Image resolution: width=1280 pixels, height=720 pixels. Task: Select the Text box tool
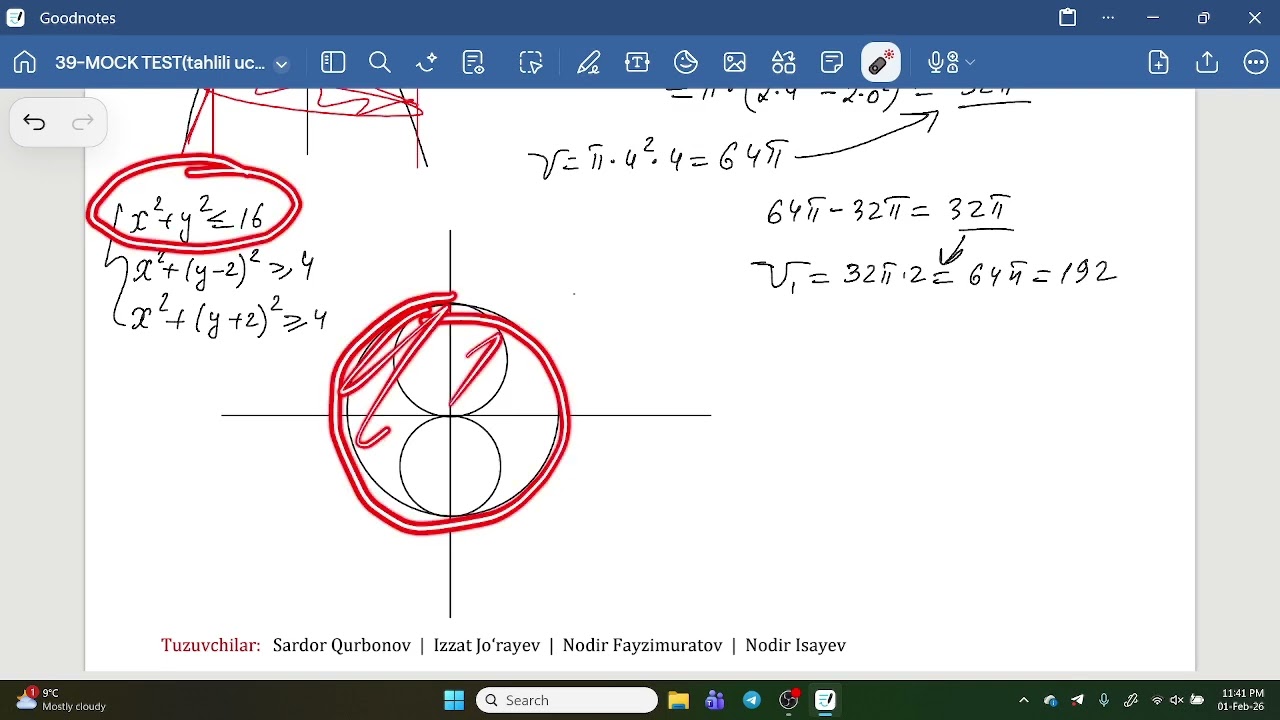pos(637,63)
